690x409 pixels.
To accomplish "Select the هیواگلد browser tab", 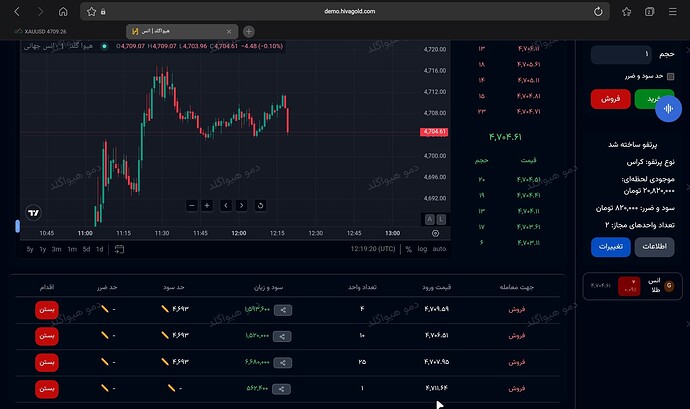I will click(x=182, y=31).
